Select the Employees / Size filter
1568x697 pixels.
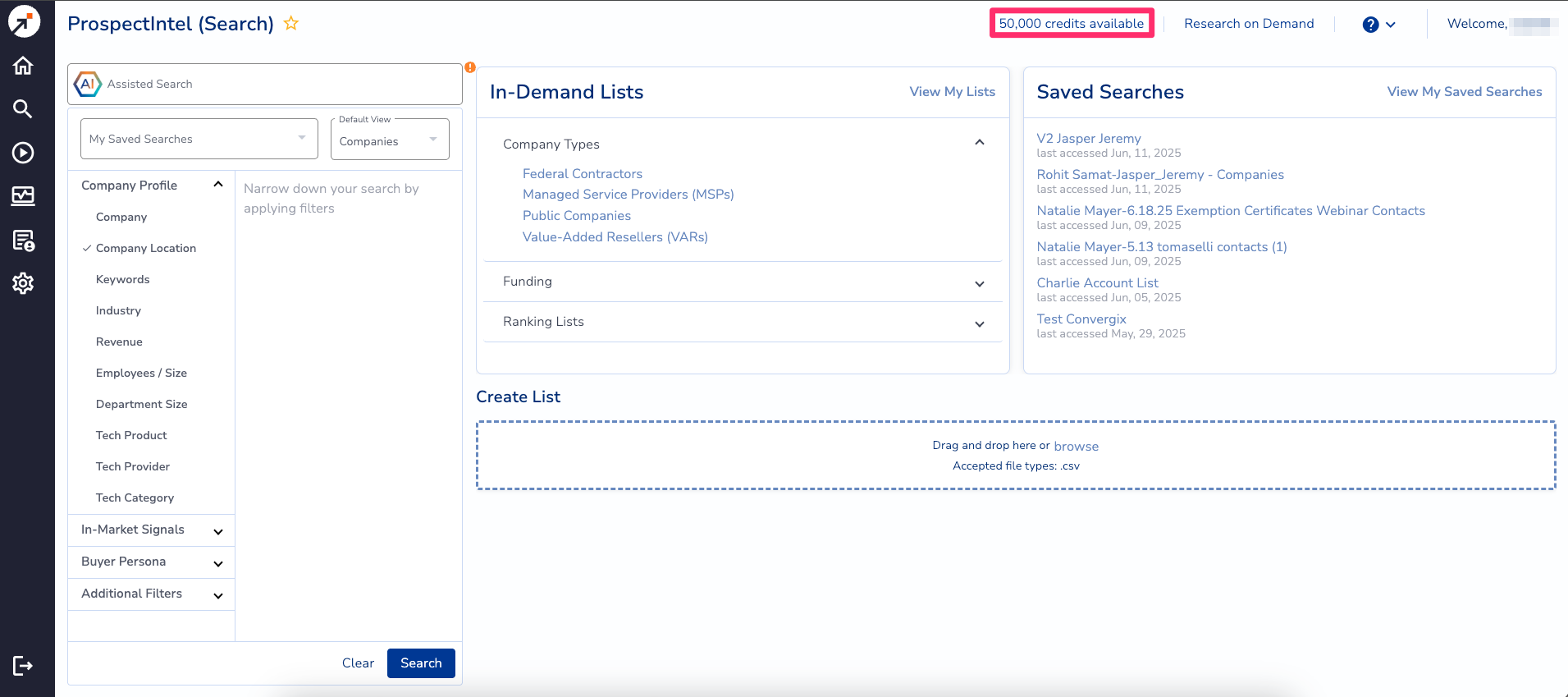(x=141, y=373)
